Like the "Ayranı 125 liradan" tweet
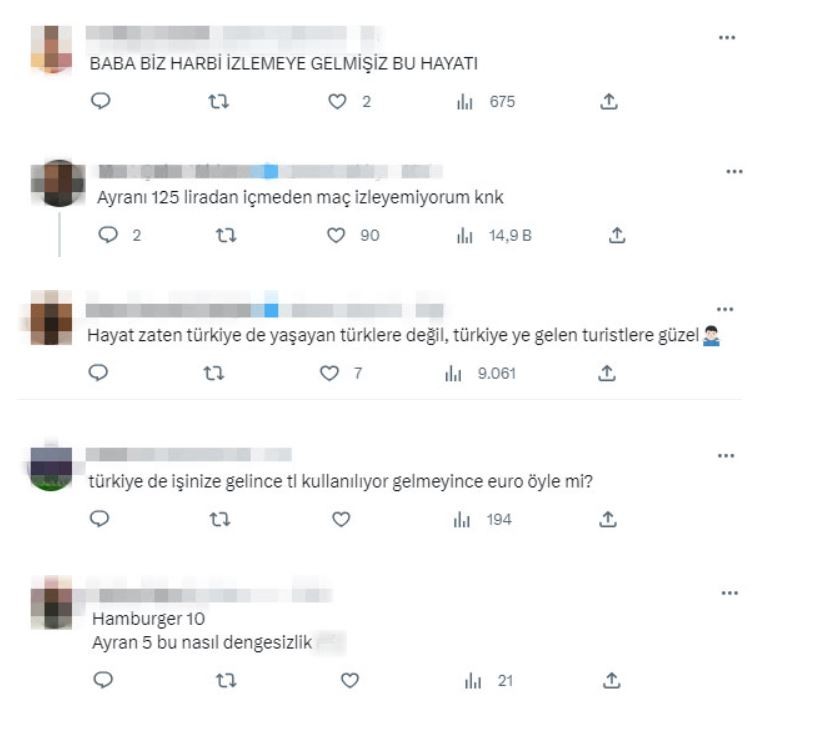Viewport: 816px width, 735px height. click(336, 235)
